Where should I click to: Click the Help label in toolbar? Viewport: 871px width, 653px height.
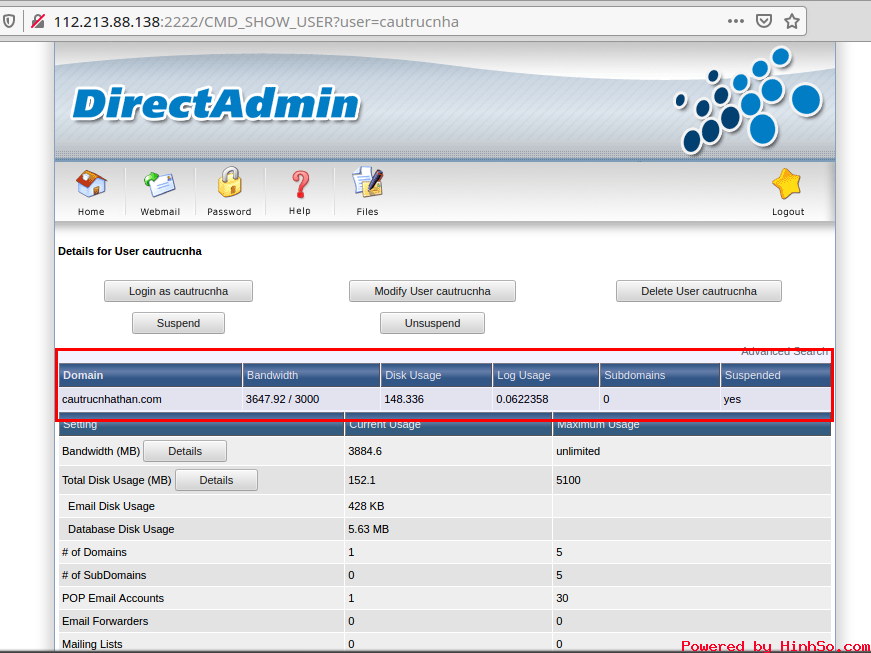coord(300,211)
